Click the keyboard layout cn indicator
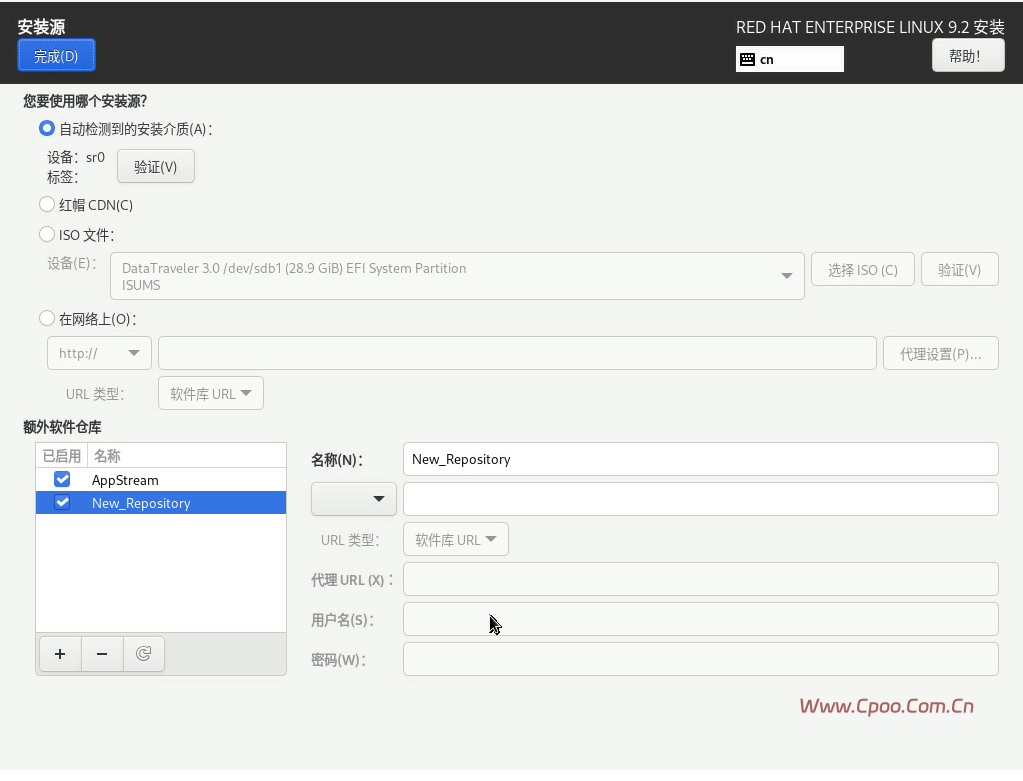1023x781 pixels. pos(789,59)
